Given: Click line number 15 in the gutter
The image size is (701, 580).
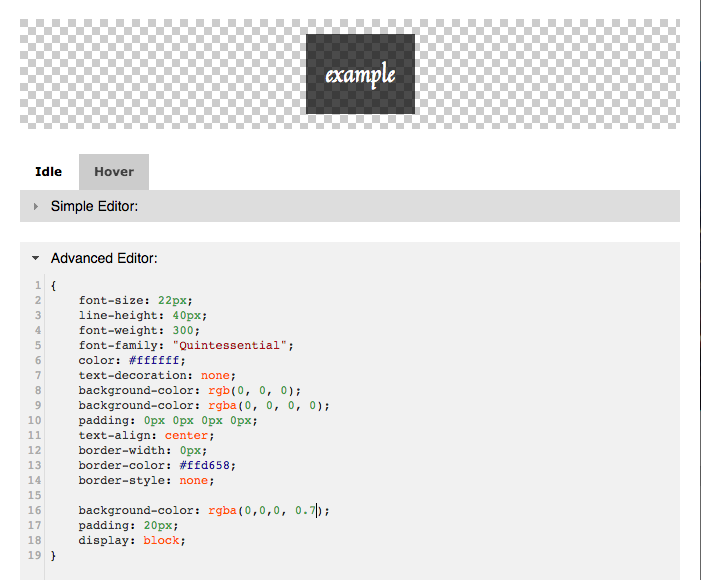Looking at the screenshot, I should [34, 495].
